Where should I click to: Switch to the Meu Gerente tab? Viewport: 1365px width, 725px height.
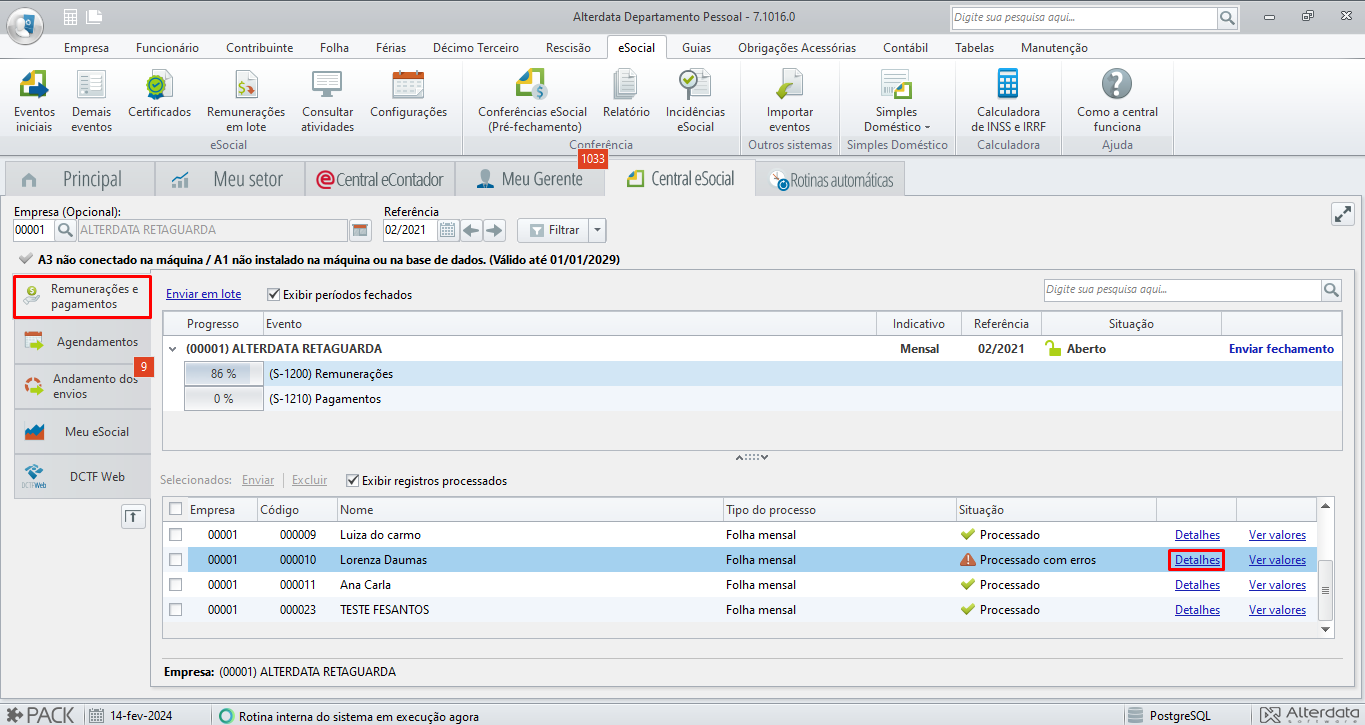point(530,179)
